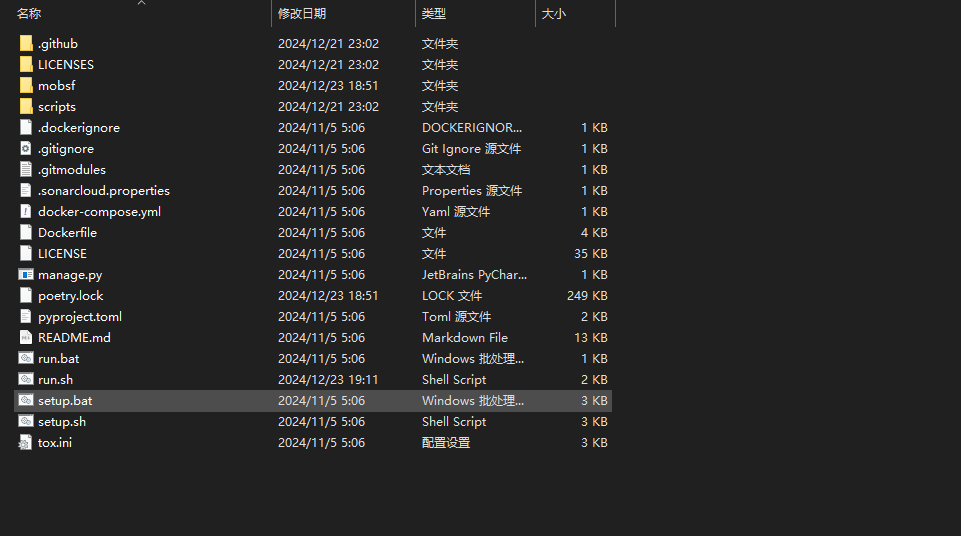
Task: Click the DOCKERIGNOR... type cell
Action: 472,127
